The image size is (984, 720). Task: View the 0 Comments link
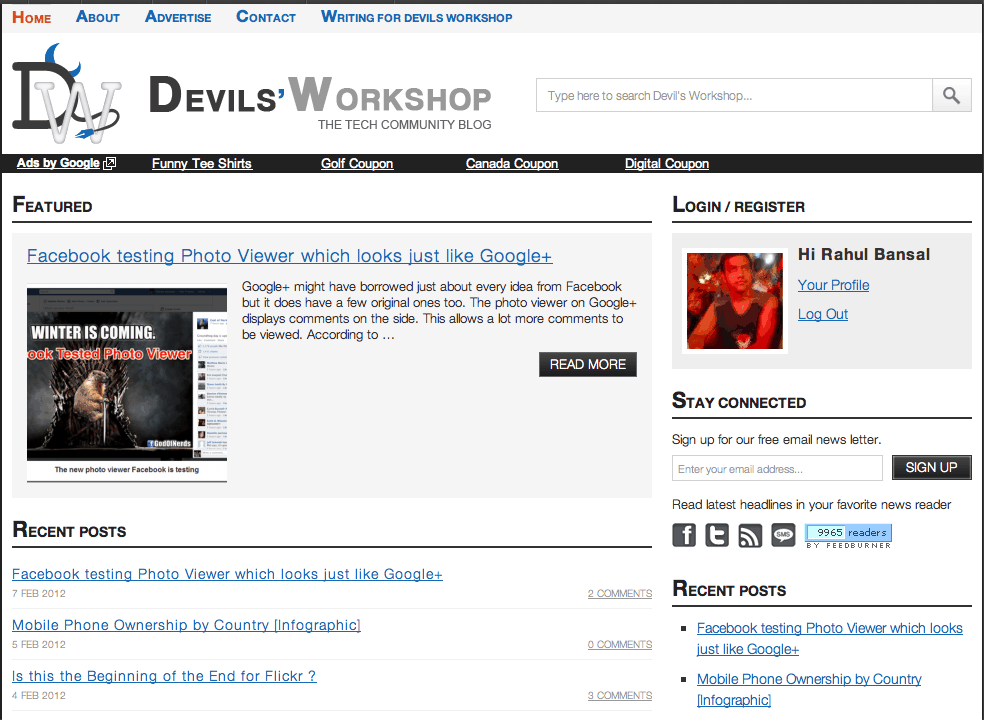620,645
